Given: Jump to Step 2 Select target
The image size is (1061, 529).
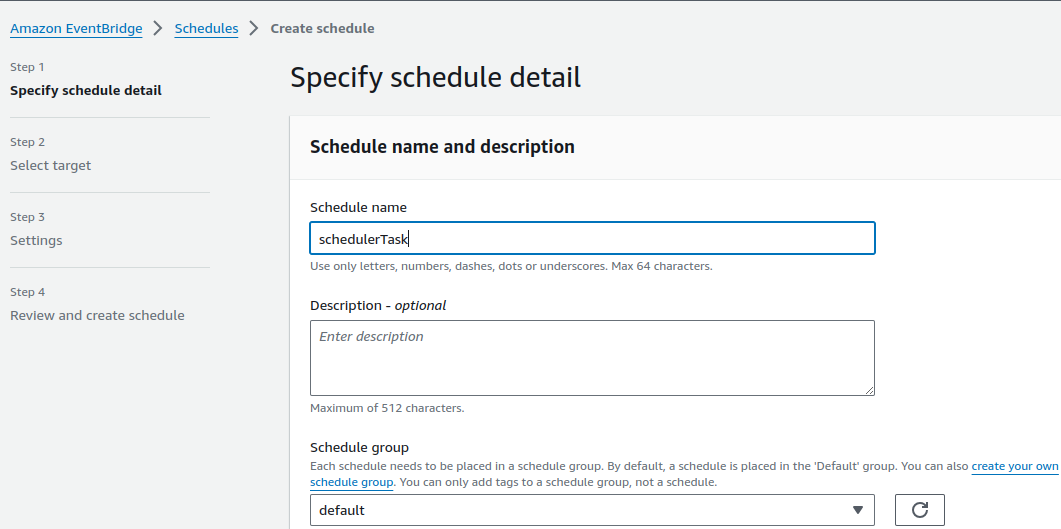Looking at the screenshot, I should click(50, 165).
